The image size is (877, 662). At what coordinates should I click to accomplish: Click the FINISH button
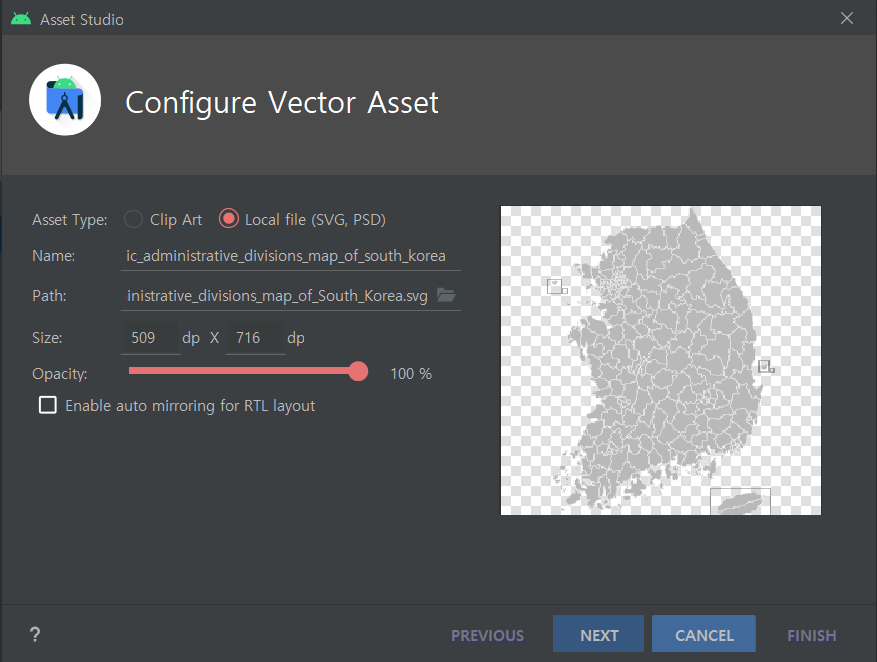pyautogui.click(x=811, y=635)
